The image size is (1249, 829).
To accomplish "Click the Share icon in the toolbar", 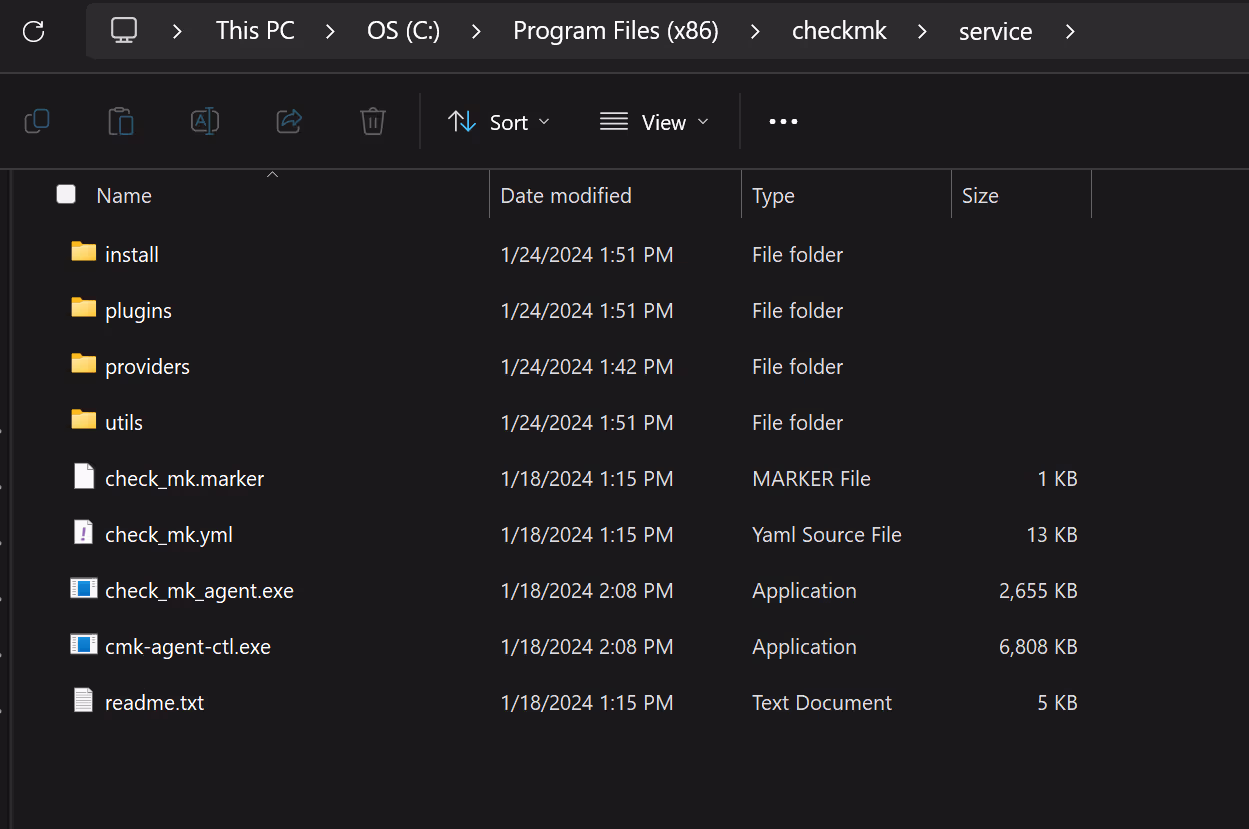I will click(289, 122).
